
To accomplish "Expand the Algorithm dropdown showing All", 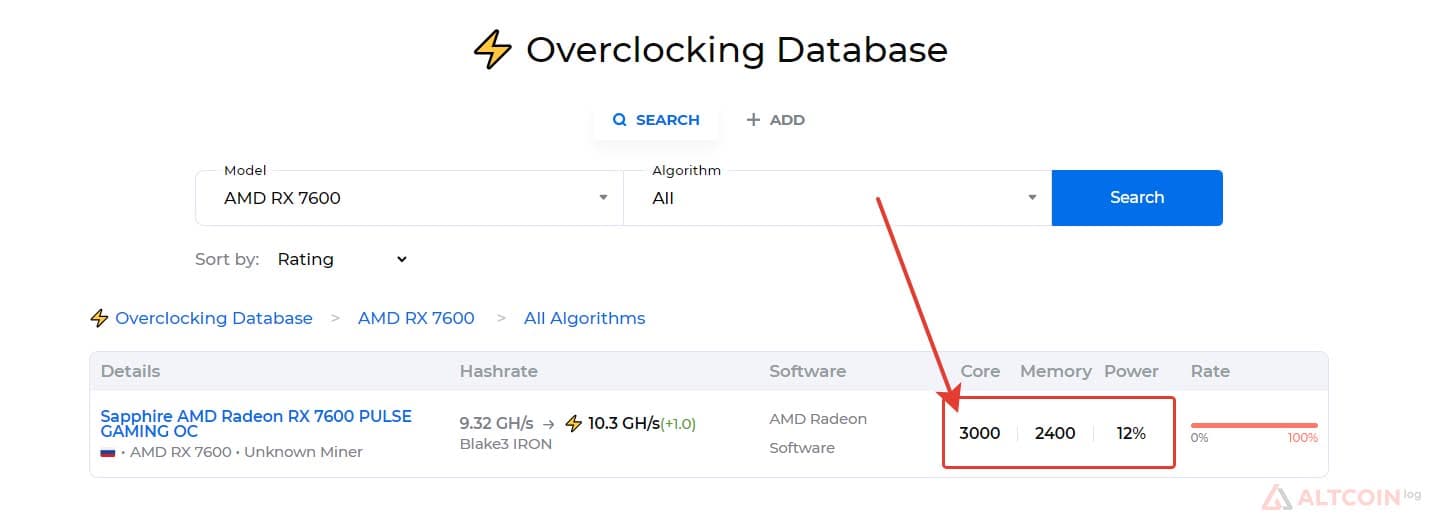I will click(x=837, y=198).
